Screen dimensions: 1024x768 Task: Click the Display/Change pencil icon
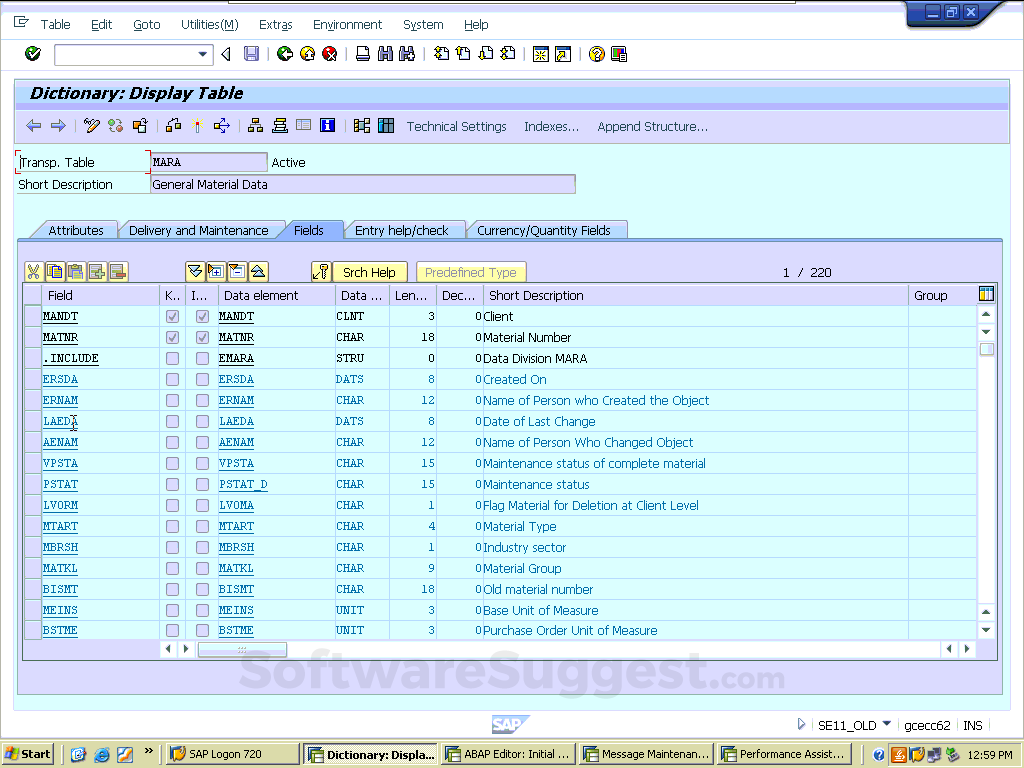click(91, 125)
